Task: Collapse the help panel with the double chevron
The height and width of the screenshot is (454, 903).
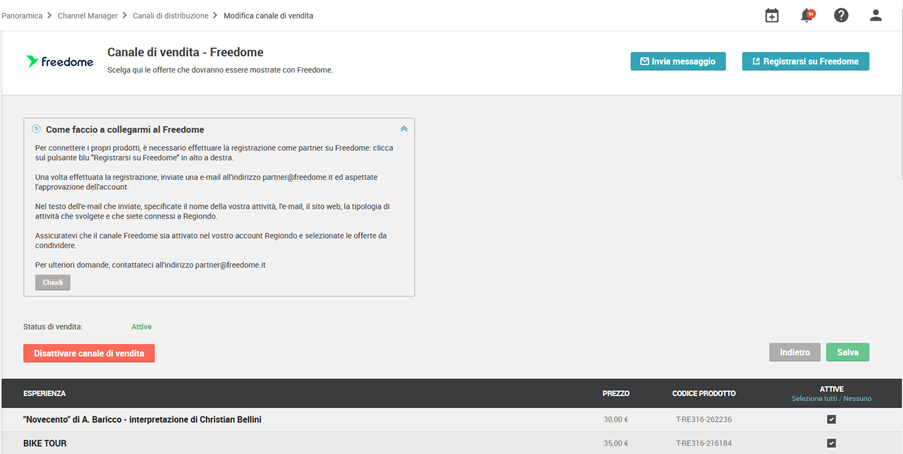Action: [404, 129]
